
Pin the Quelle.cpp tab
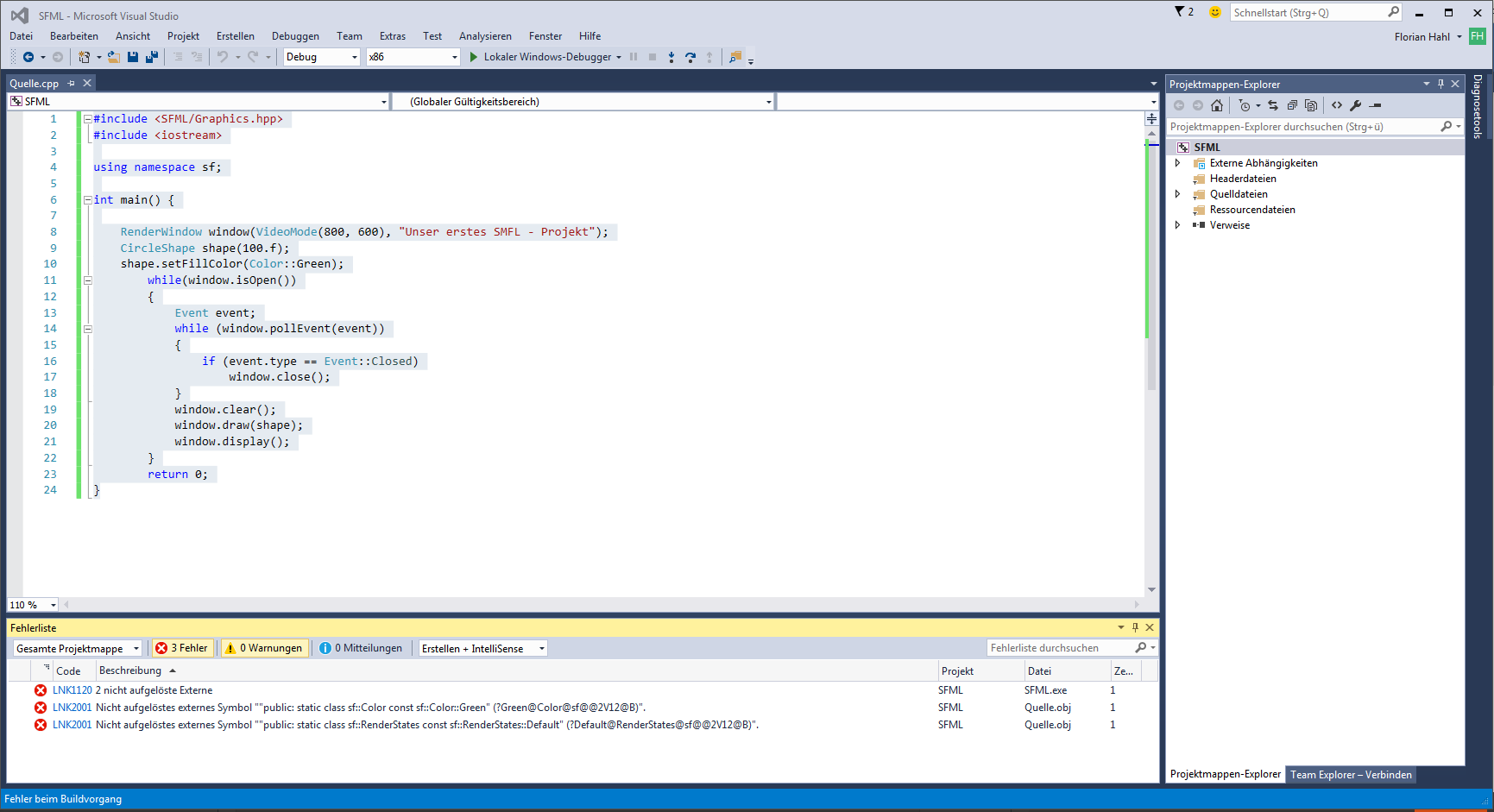(x=72, y=84)
